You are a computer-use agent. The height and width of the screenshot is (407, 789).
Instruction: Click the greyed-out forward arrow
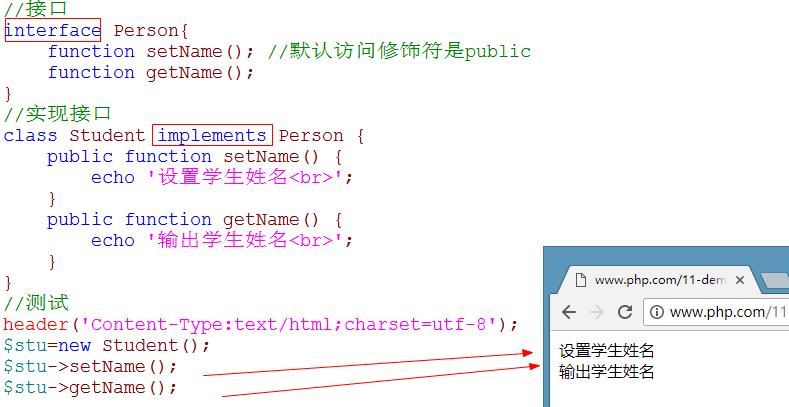(x=597, y=312)
